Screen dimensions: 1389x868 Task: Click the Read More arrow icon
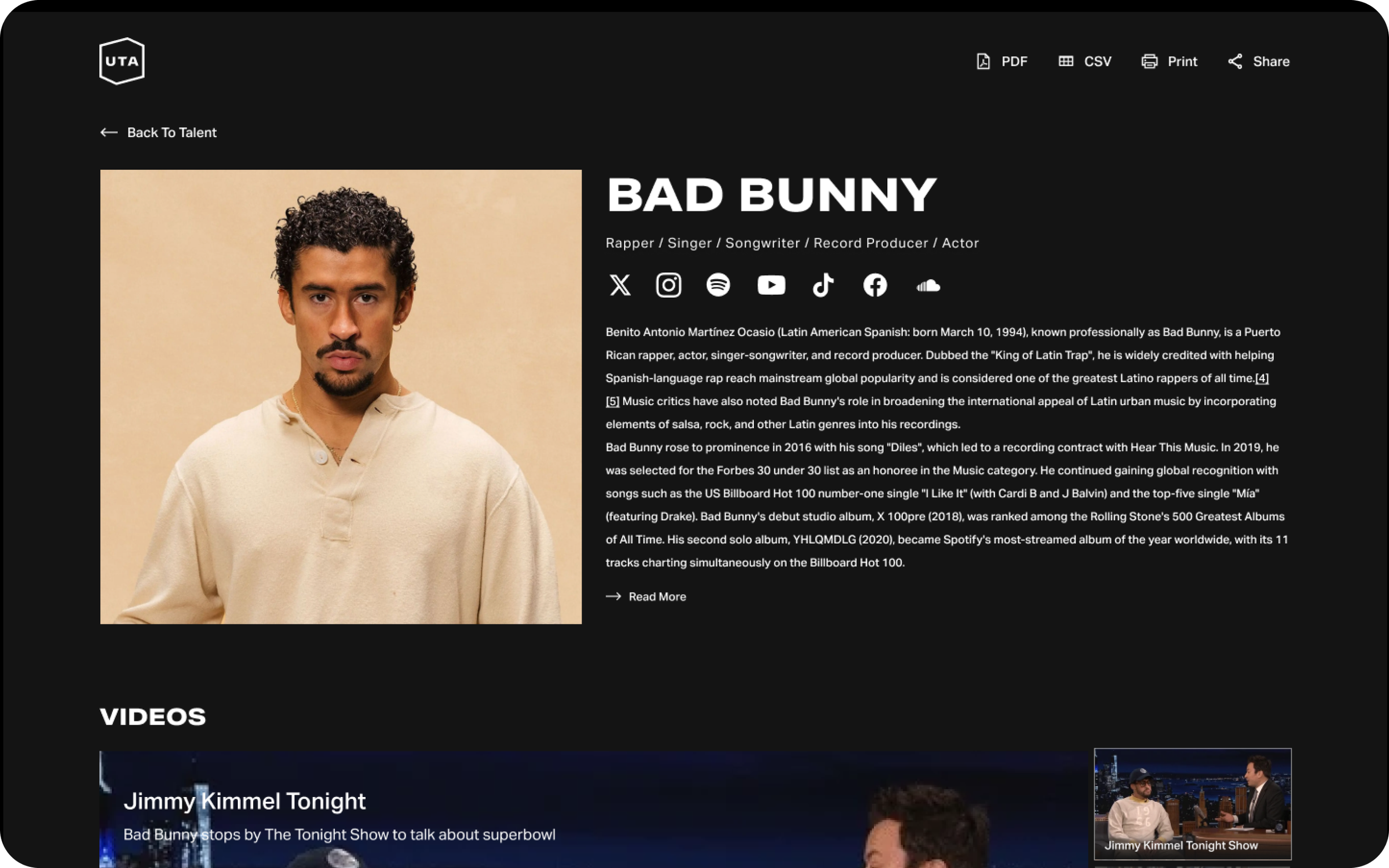point(613,596)
